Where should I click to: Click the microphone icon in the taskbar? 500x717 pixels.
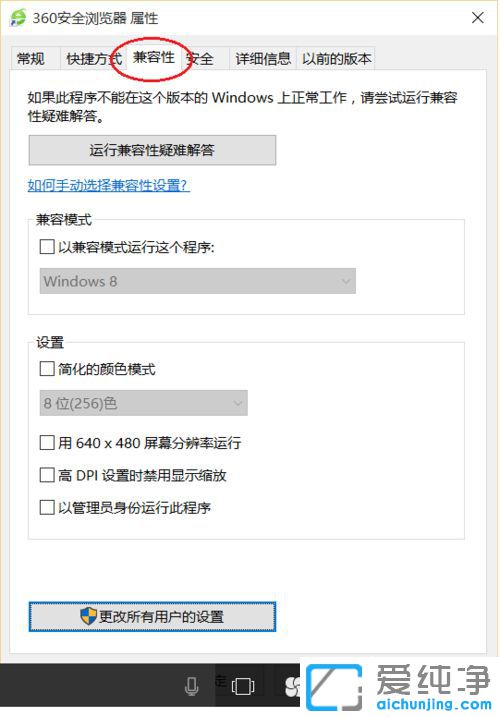click(192, 686)
